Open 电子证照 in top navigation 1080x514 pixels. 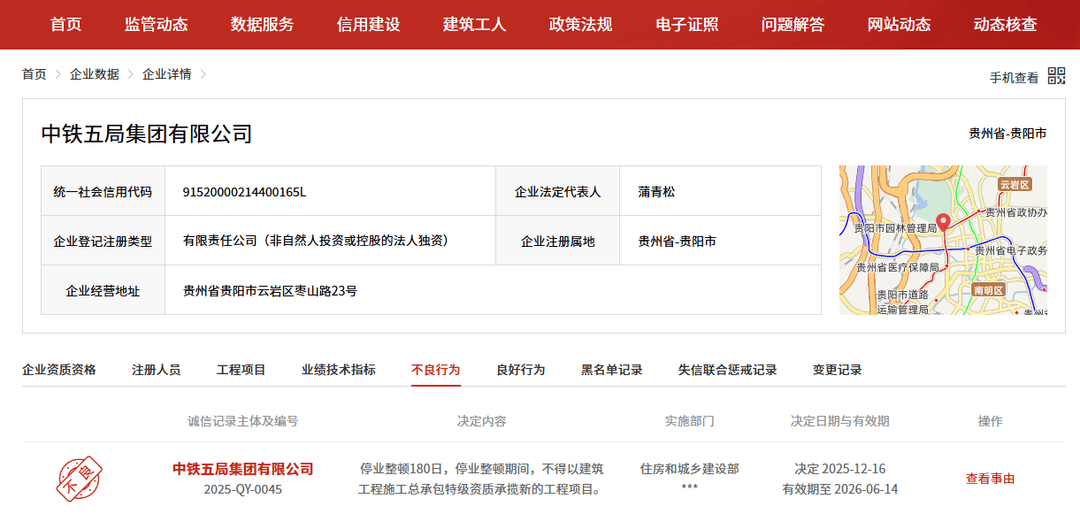[x=687, y=24]
